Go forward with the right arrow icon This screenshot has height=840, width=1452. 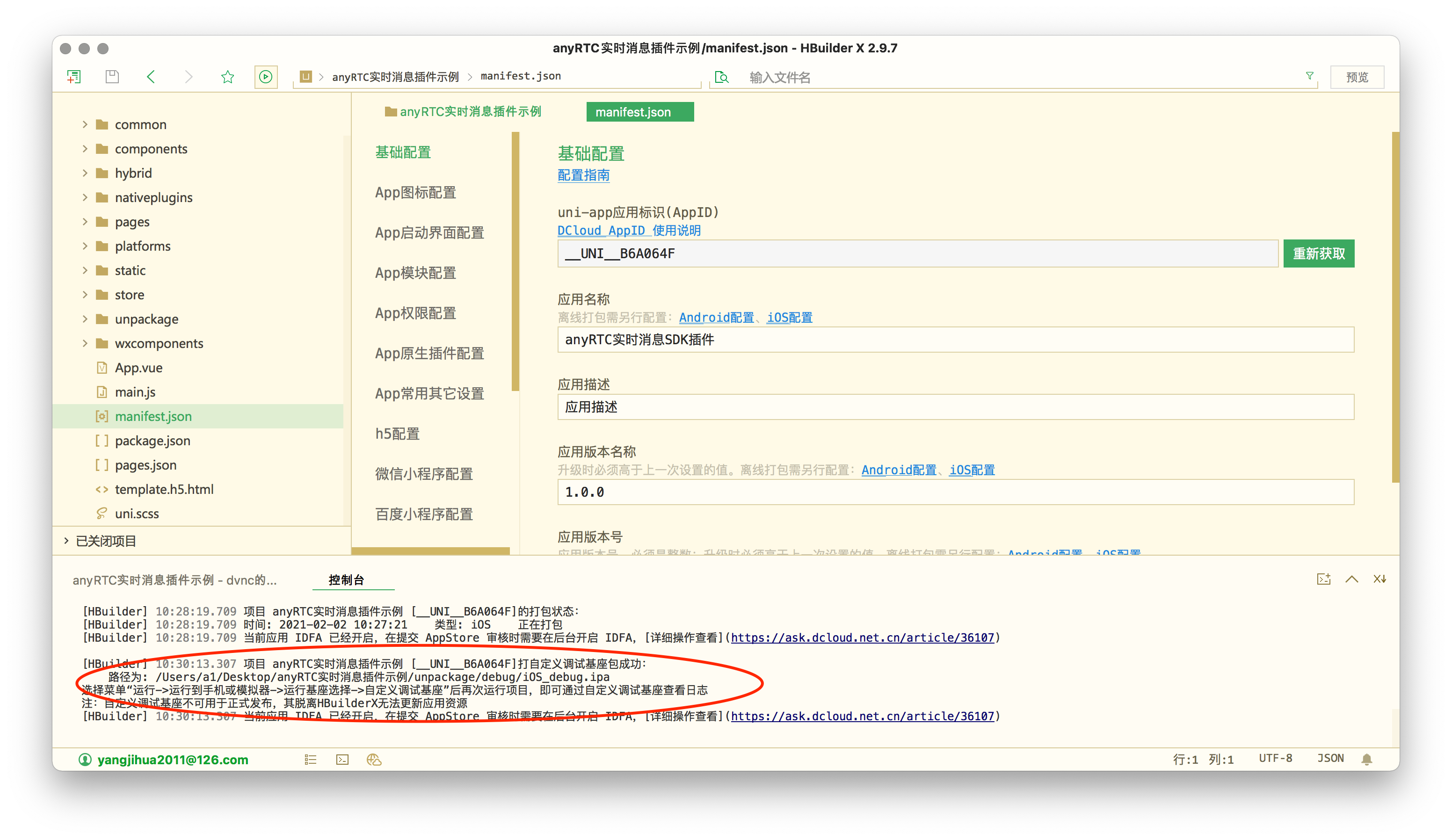(x=189, y=77)
